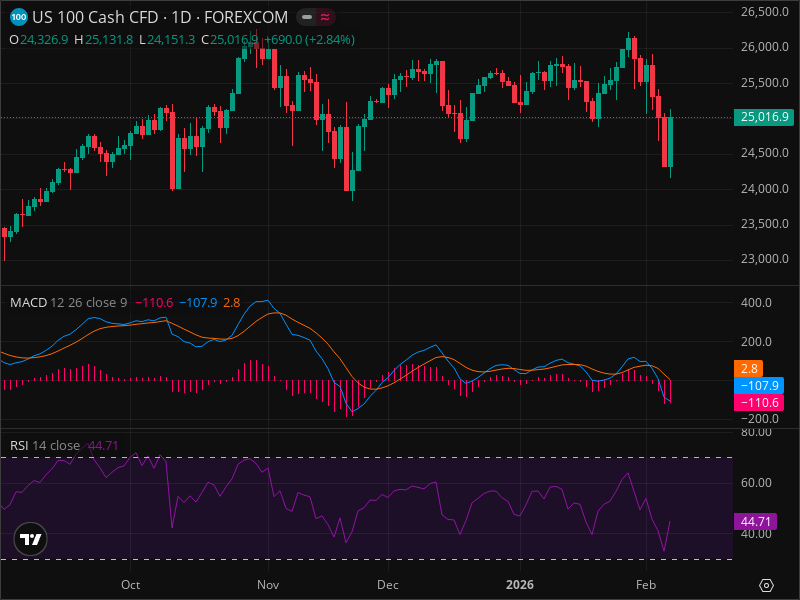Click the low price value 24,151.3
The width and height of the screenshot is (800, 600).
point(171,40)
